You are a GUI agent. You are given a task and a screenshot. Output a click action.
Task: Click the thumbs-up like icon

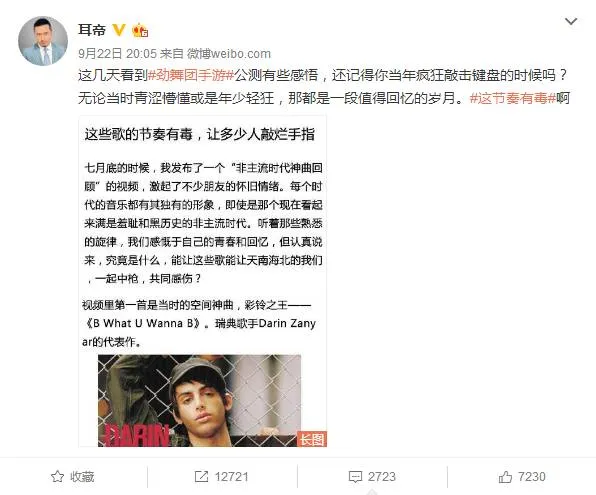tap(505, 476)
